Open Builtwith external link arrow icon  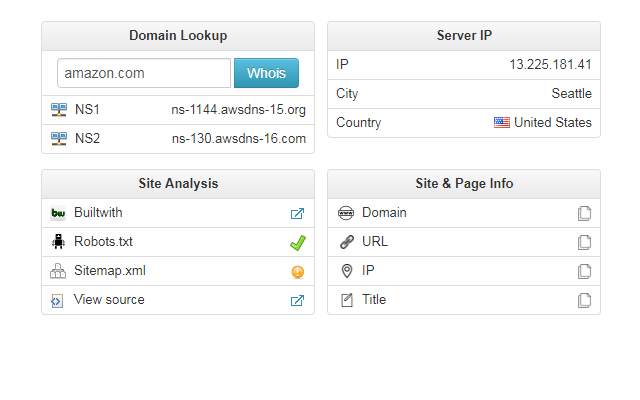pyautogui.click(x=297, y=213)
